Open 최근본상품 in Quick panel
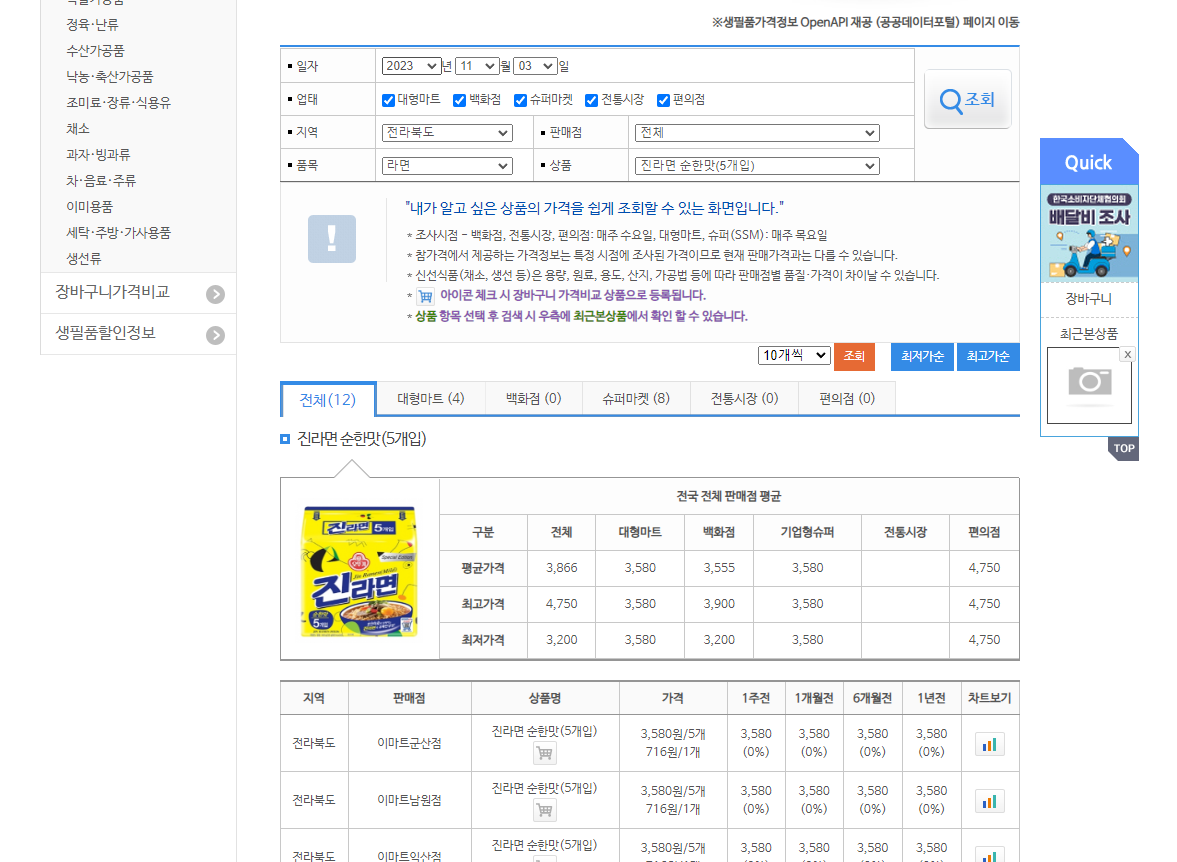This screenshot has height=862, width=1177. [x=1088, y=333]
